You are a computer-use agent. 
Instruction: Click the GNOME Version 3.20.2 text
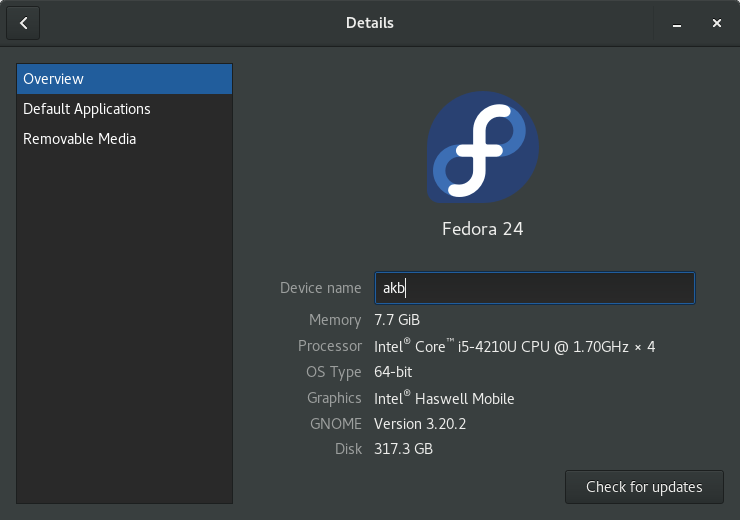point(420,424)
